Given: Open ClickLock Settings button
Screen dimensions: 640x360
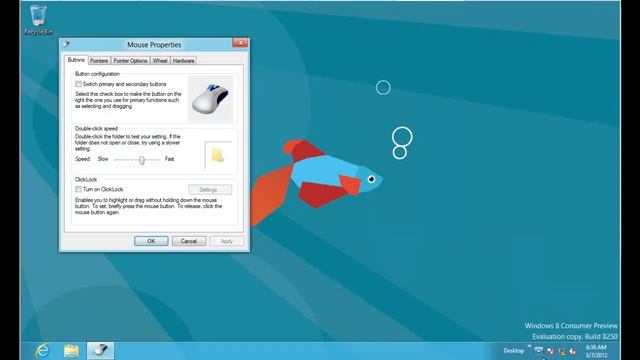Looking at the screenshot, I should coord(210,190).
